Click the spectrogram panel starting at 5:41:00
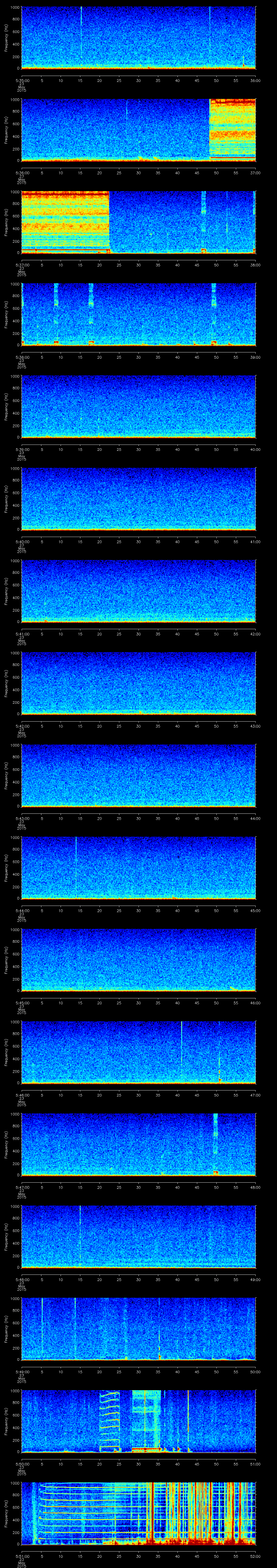The image size is (277, 1568). click(x=138, y=591)
